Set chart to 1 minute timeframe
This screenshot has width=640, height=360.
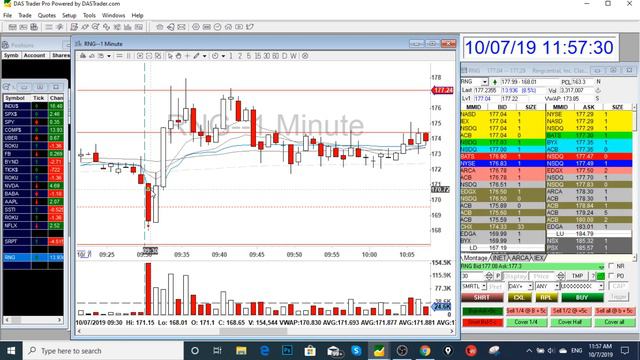(231, 56)
